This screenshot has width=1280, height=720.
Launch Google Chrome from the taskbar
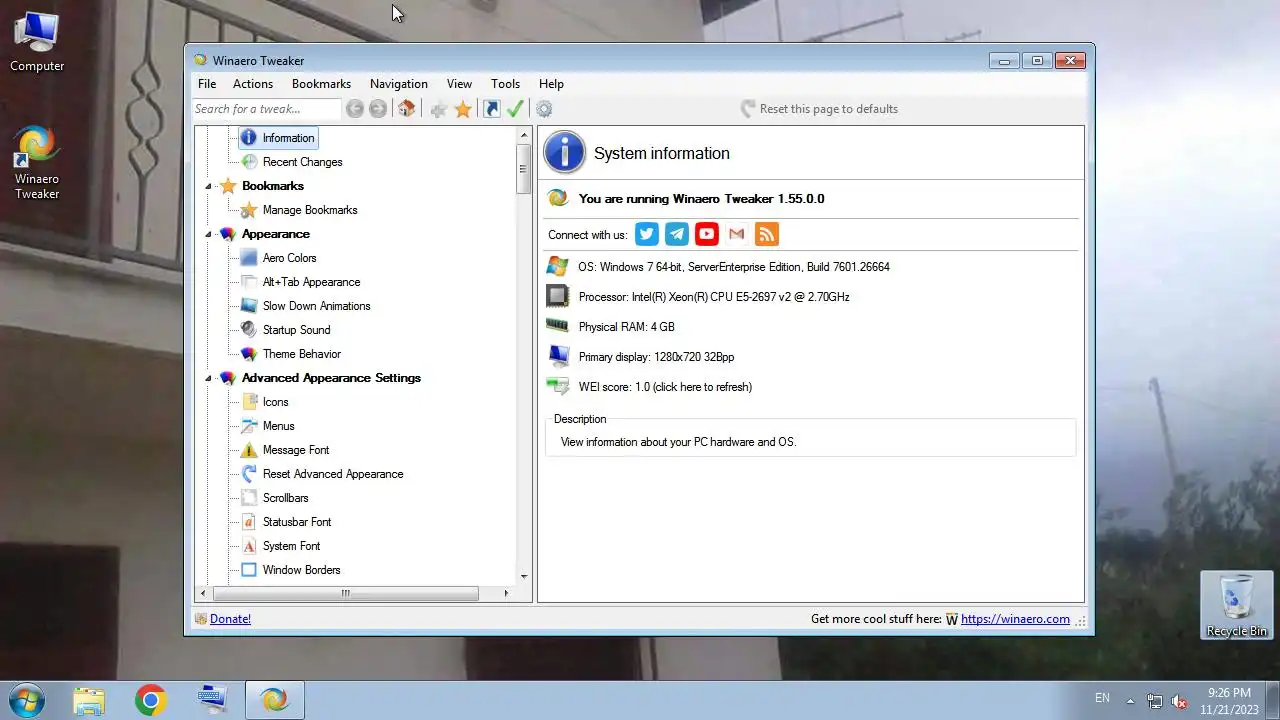[x=151, y=700]
